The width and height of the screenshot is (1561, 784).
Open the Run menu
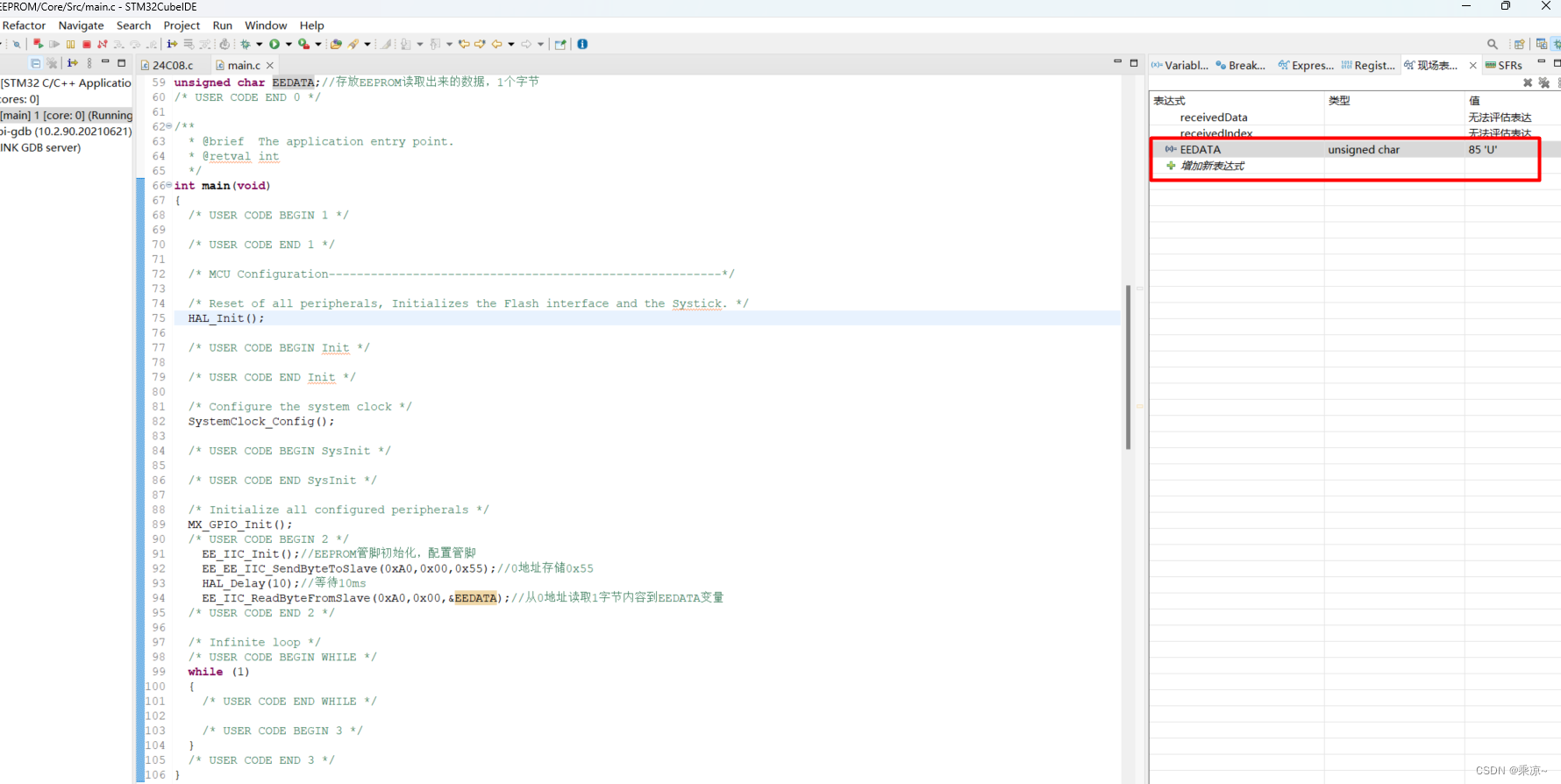223,25
